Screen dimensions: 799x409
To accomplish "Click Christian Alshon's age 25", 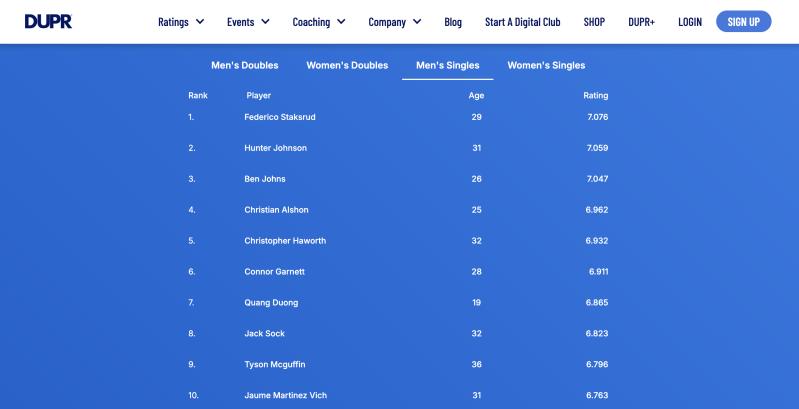I will pos(476,209).
